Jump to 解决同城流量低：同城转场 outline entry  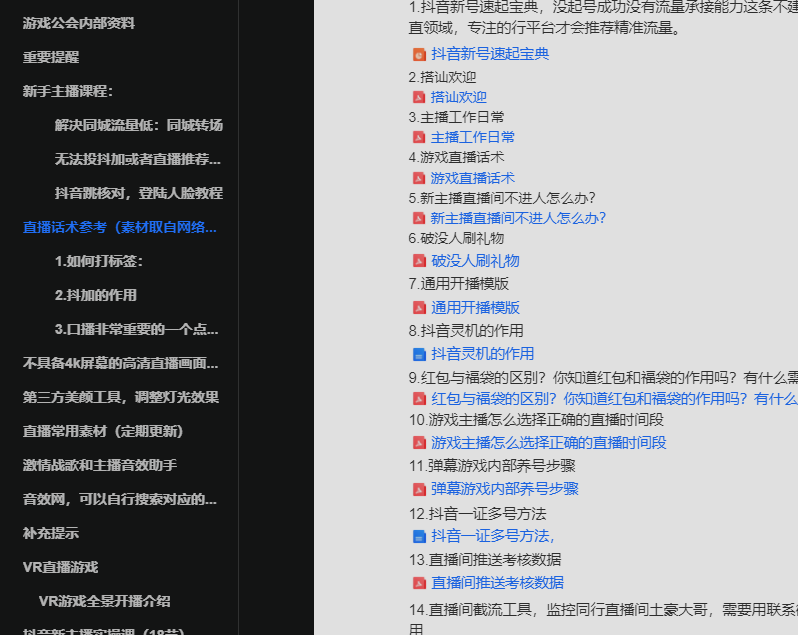(x=139, y=125)
